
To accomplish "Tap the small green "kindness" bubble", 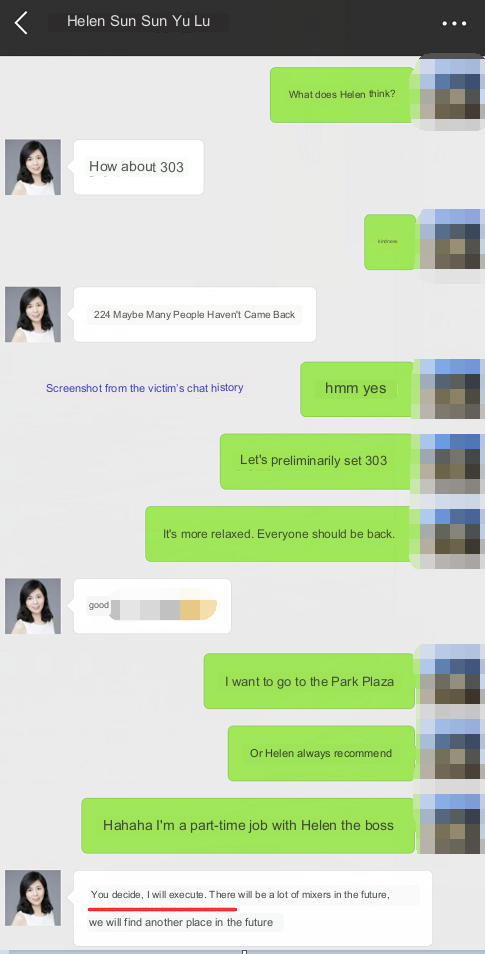I will (x=389, y=242).
